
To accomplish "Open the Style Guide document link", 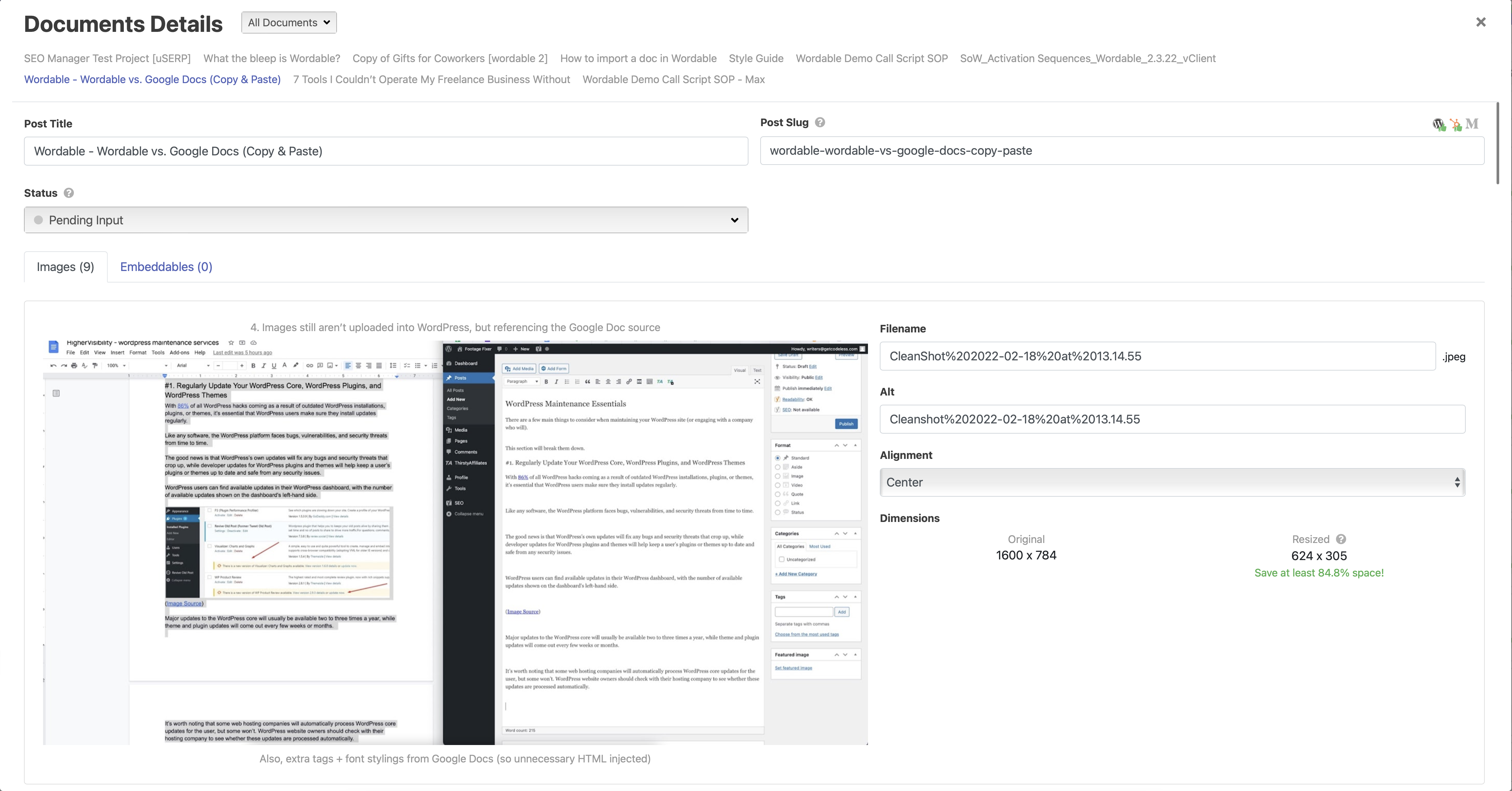I will click(755, 58).
